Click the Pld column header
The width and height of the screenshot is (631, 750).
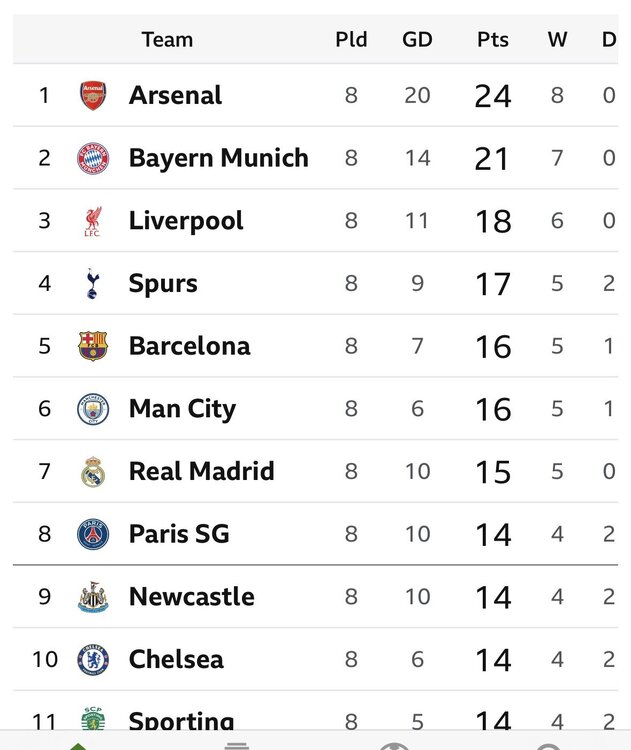351,39
